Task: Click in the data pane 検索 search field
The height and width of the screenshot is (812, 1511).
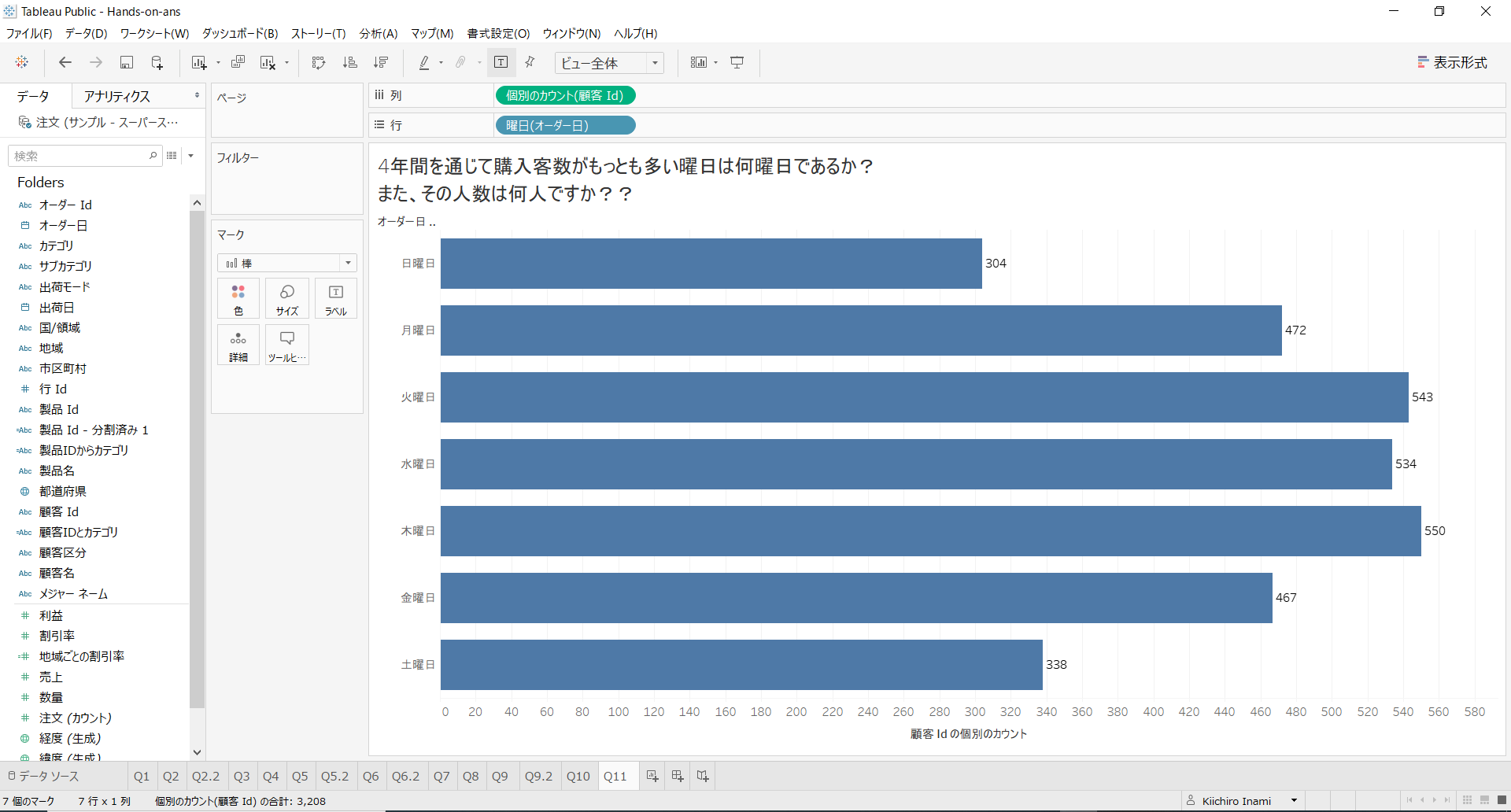Action: click(x=84, y=156)
